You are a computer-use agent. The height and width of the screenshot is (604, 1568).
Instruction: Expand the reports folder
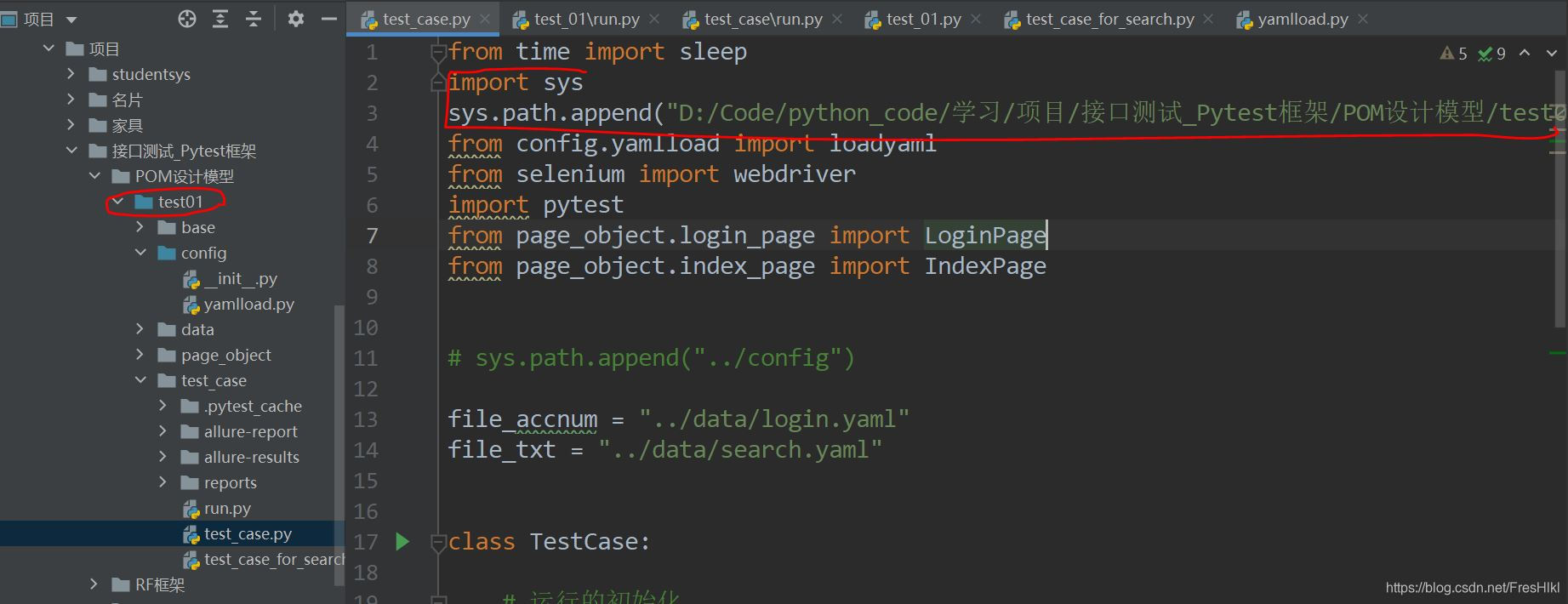163,482
